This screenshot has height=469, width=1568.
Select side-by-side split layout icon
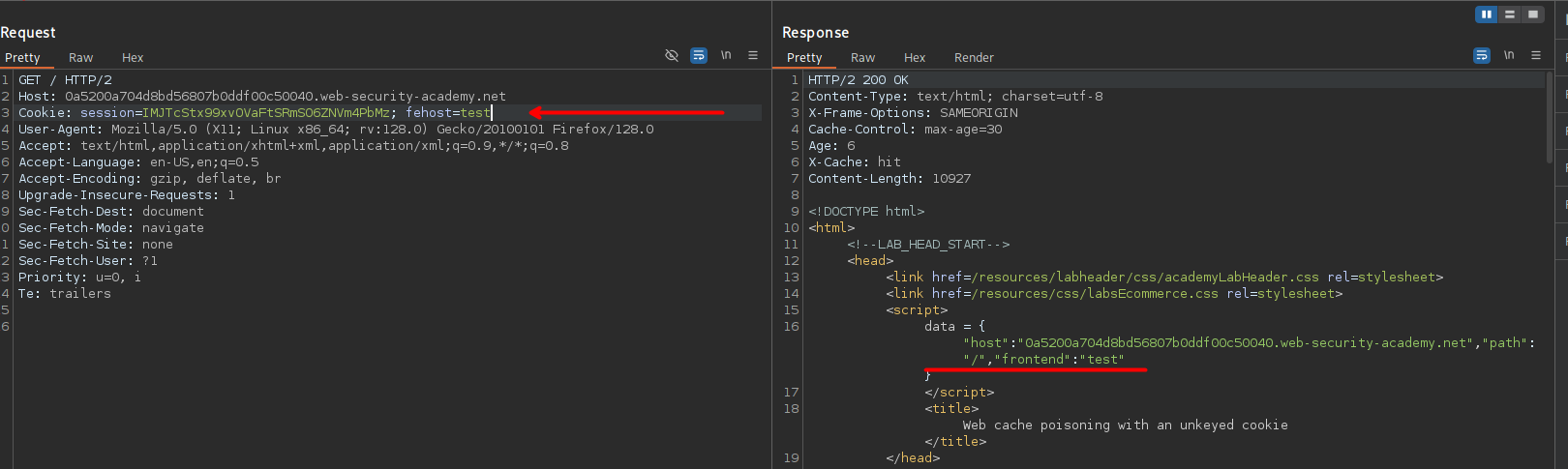click(1486, 15)
